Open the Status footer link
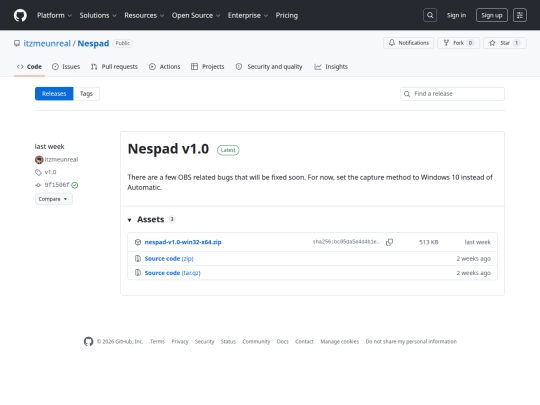540x405 pixels. (228, 341)
